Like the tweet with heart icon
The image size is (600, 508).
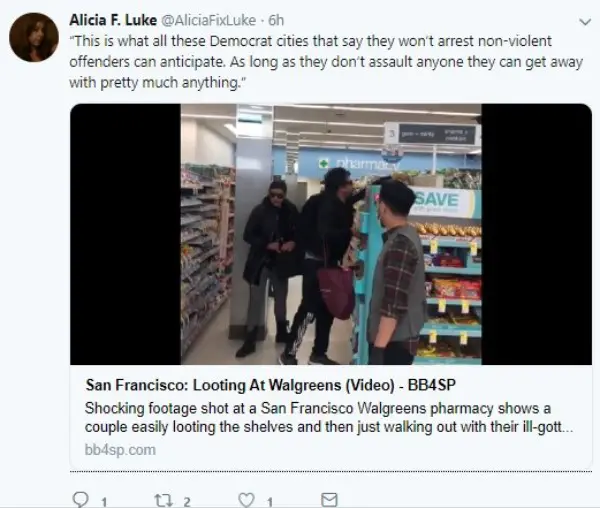click(x=246, y=500)
